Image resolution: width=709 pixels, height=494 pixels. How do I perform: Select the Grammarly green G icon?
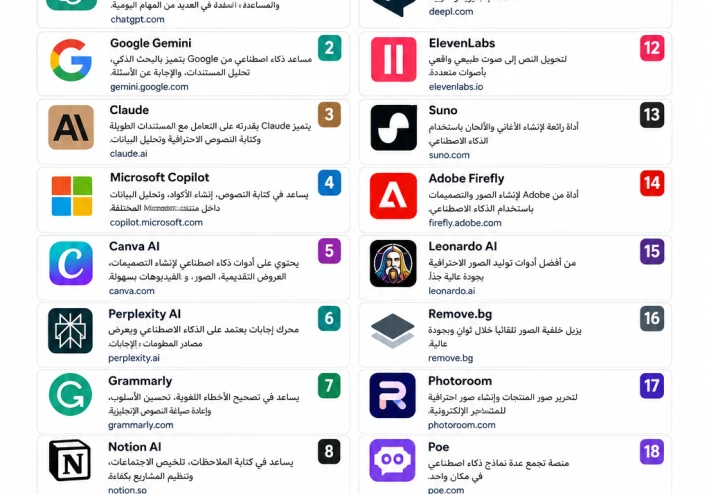[x=71, y=395]
